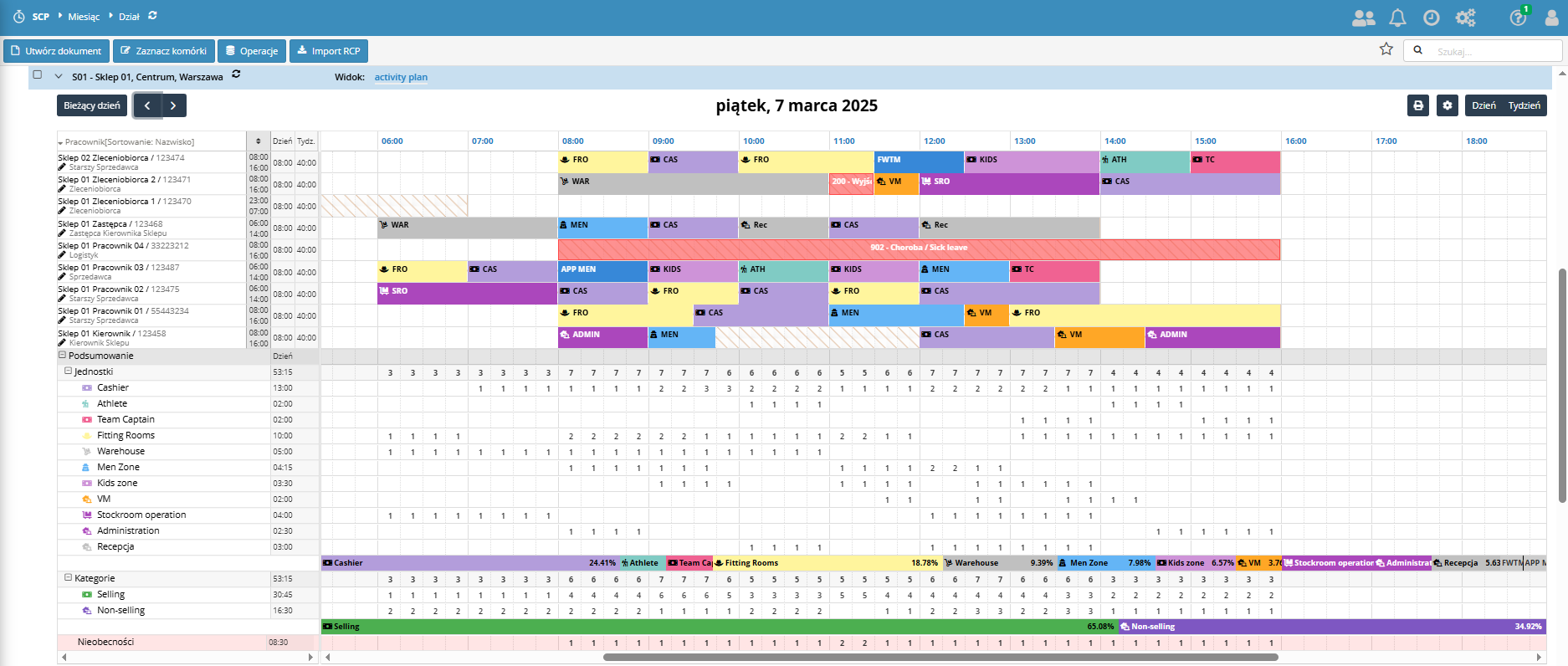Click Athlete unit icon in summary

click(x=85, y=404)
